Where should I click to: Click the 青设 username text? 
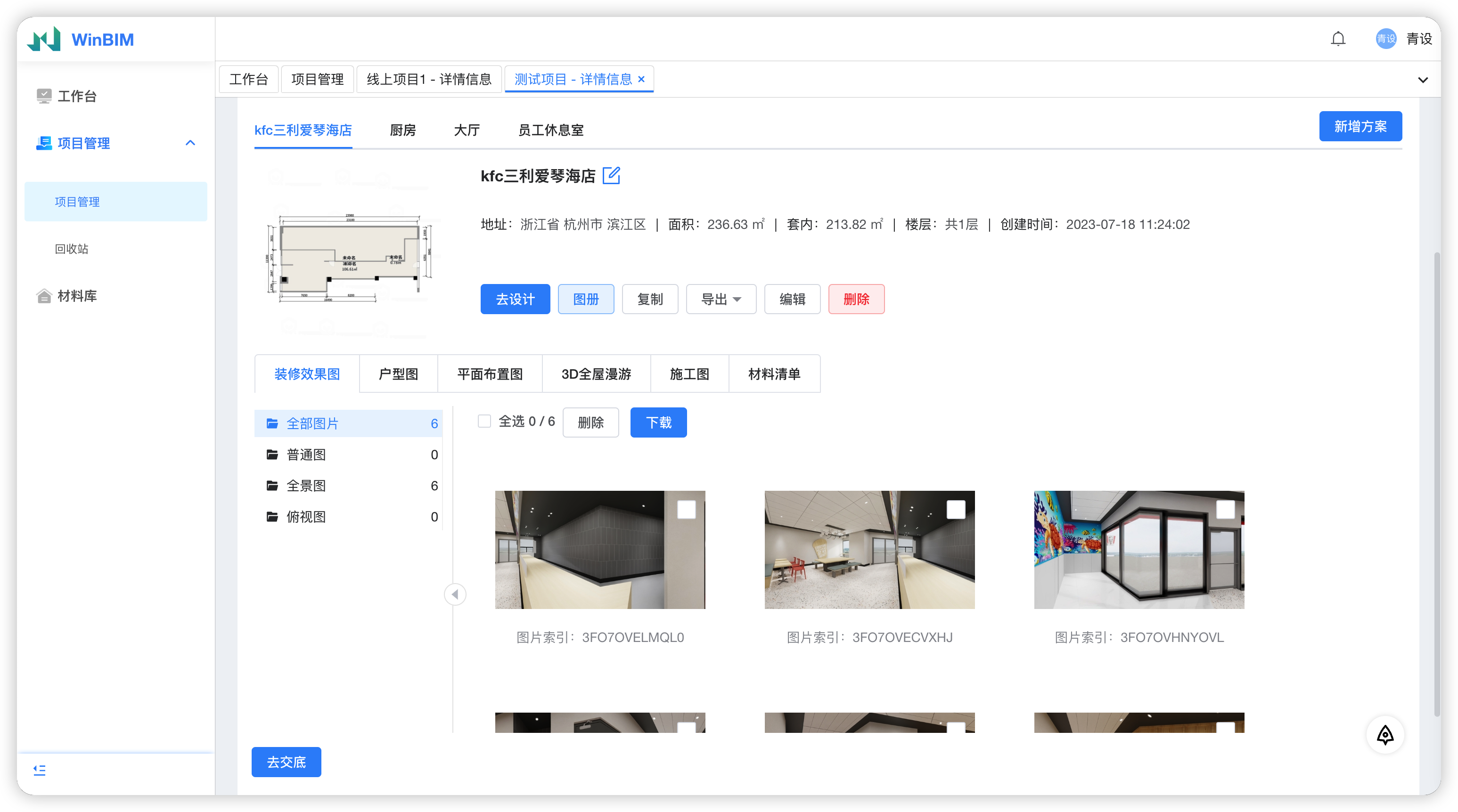coord(1419,39)
